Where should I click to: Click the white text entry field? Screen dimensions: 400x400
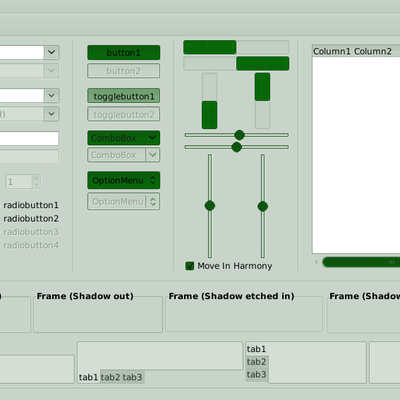(x=29, y=138)
